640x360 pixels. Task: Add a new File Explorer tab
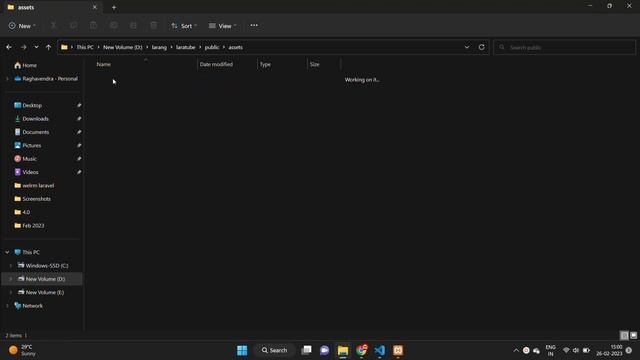click(114, 7)
